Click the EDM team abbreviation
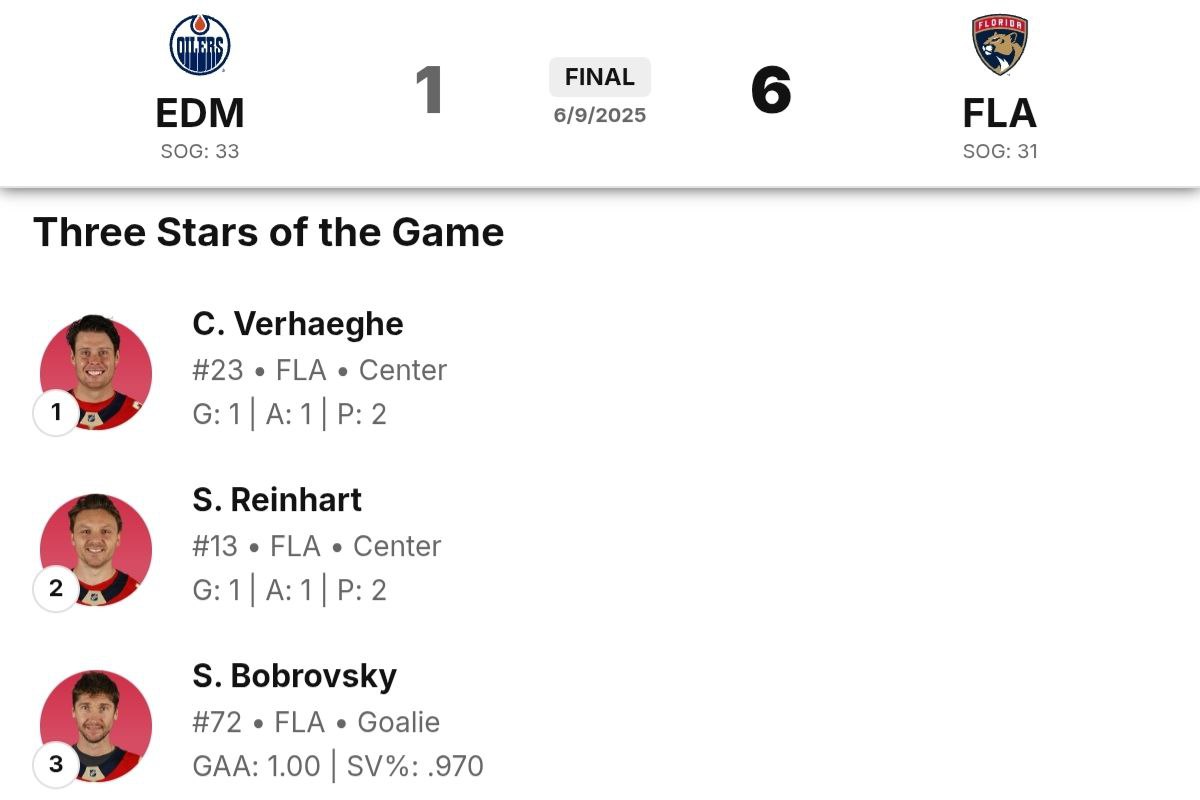1200x800 pixels. tap(200, 114)
